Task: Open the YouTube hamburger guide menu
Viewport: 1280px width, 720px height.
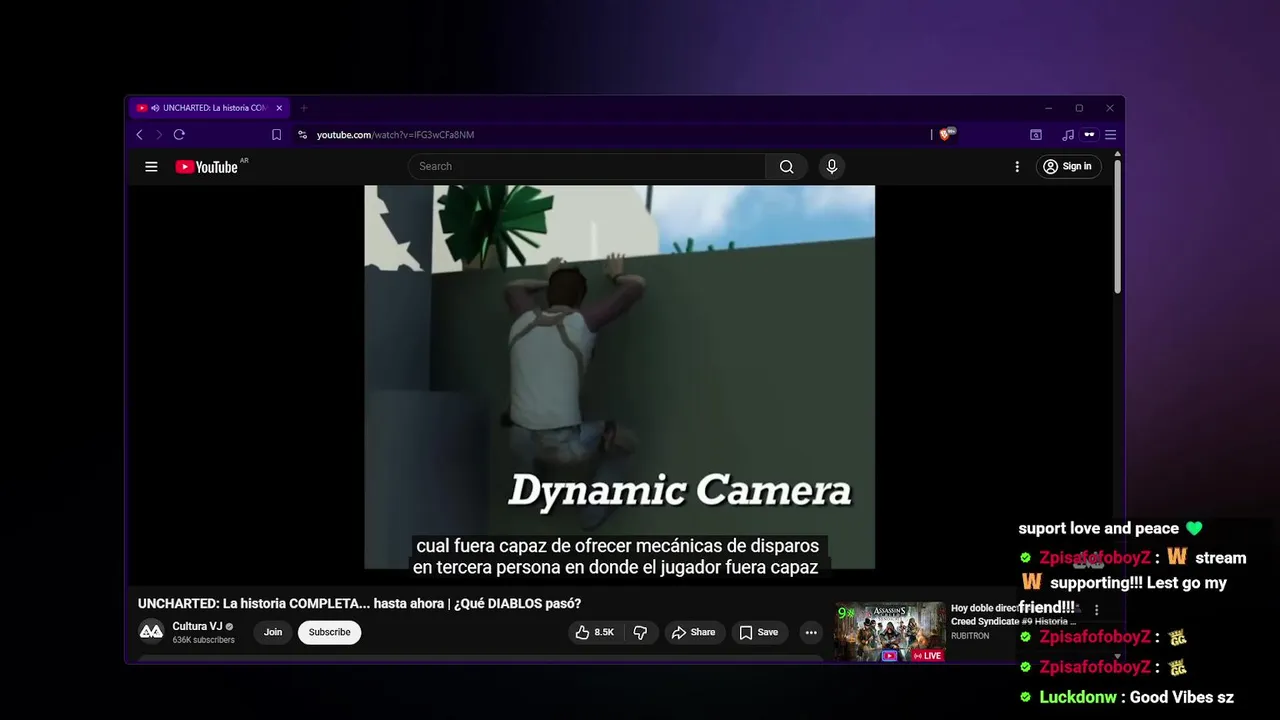Action: click(151, 167)
